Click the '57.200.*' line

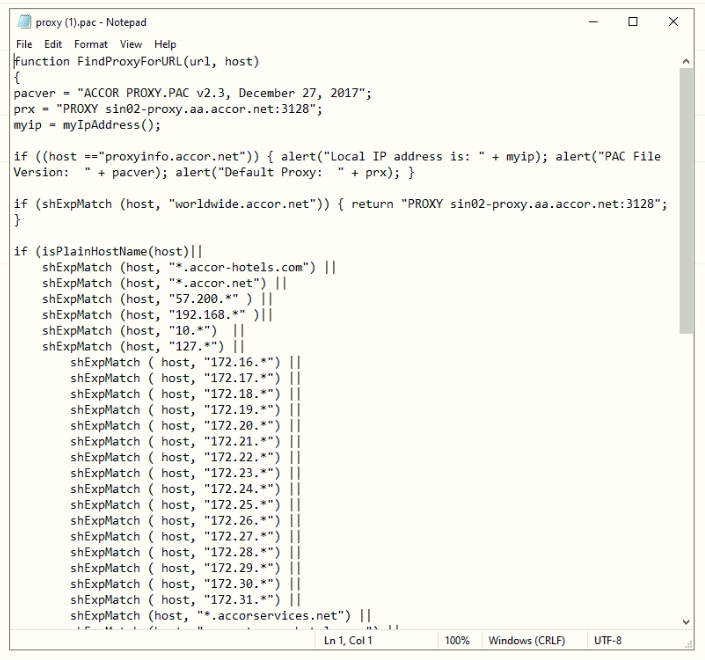(157, 299)
